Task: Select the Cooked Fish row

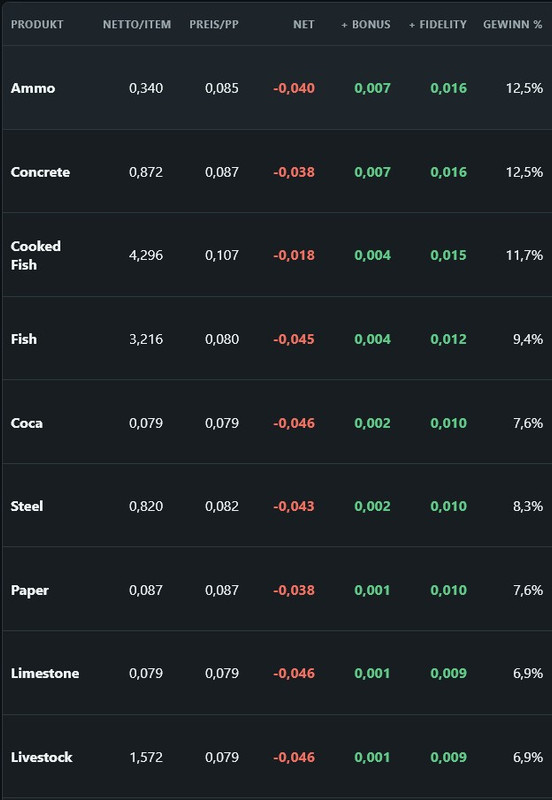Action: [276, 255]
